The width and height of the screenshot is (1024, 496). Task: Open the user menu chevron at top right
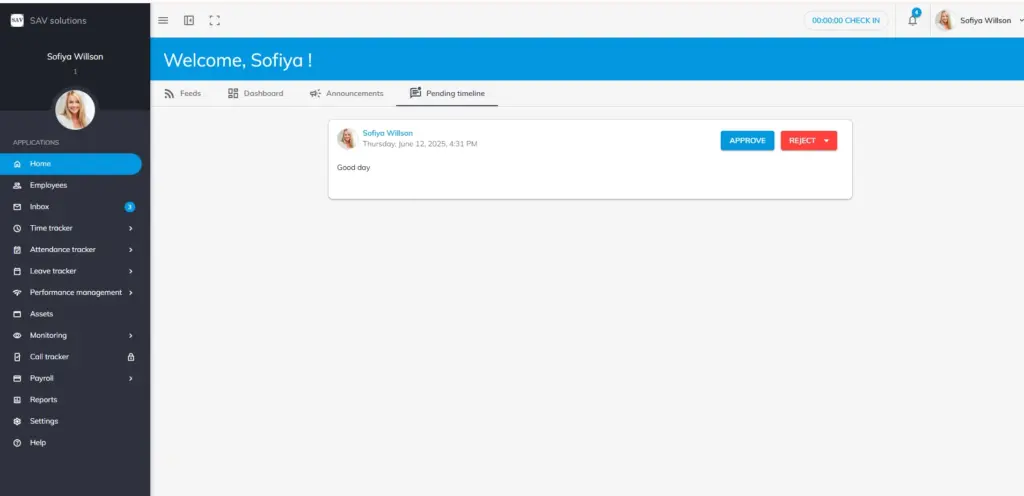point(1021,20)
